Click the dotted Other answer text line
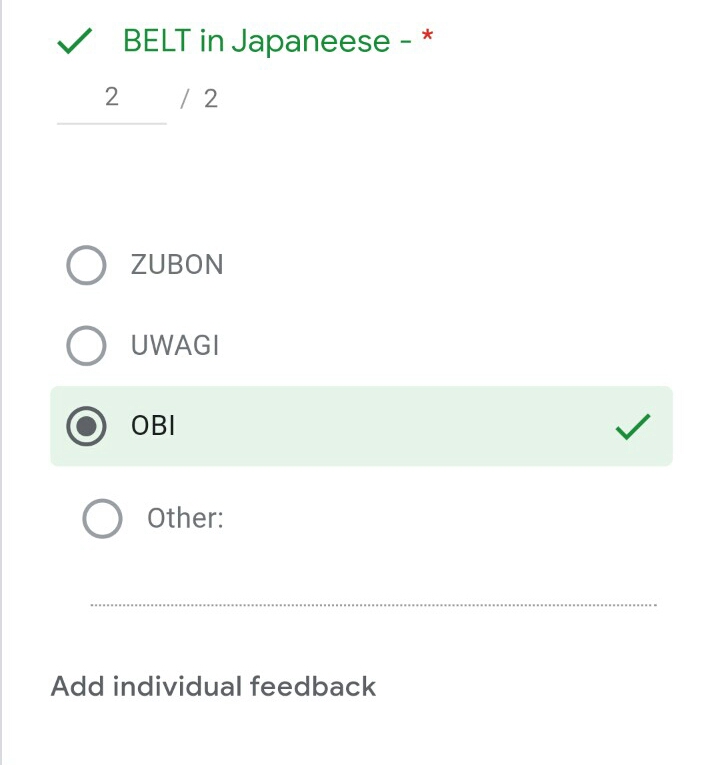Screen dimensions: 720x765 coord(373,604)
